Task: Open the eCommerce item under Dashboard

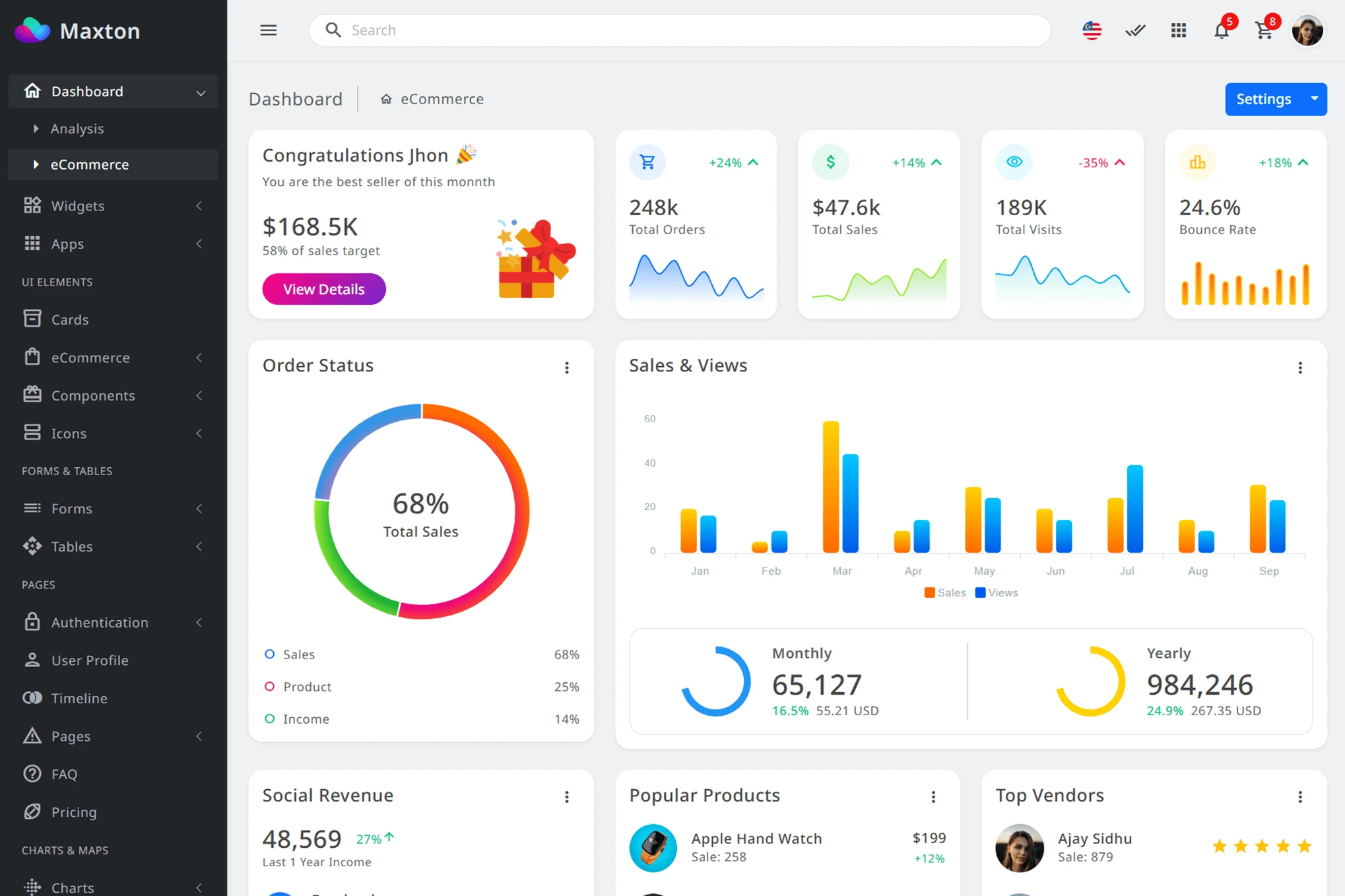Action: coord(90,164)
